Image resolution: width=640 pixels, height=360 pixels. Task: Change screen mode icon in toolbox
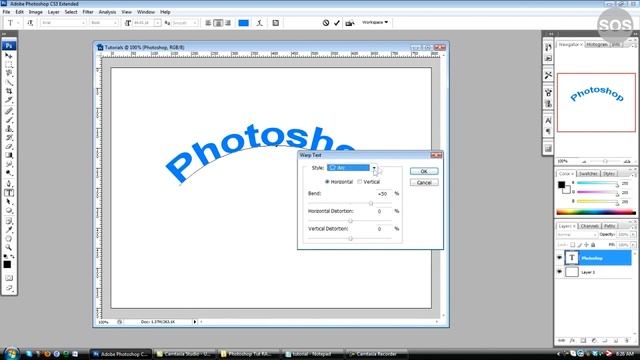9,288
